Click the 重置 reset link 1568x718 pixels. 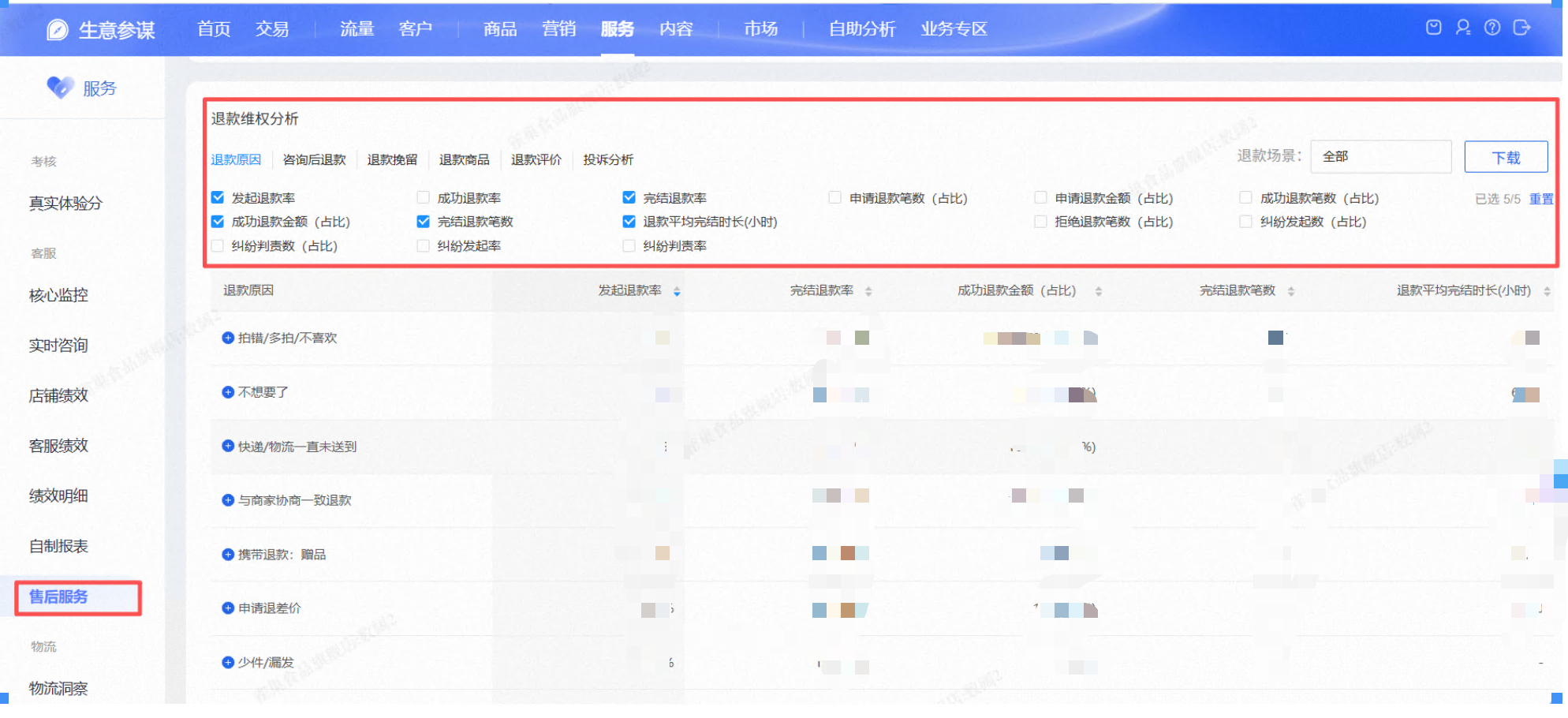(1541, 199)
